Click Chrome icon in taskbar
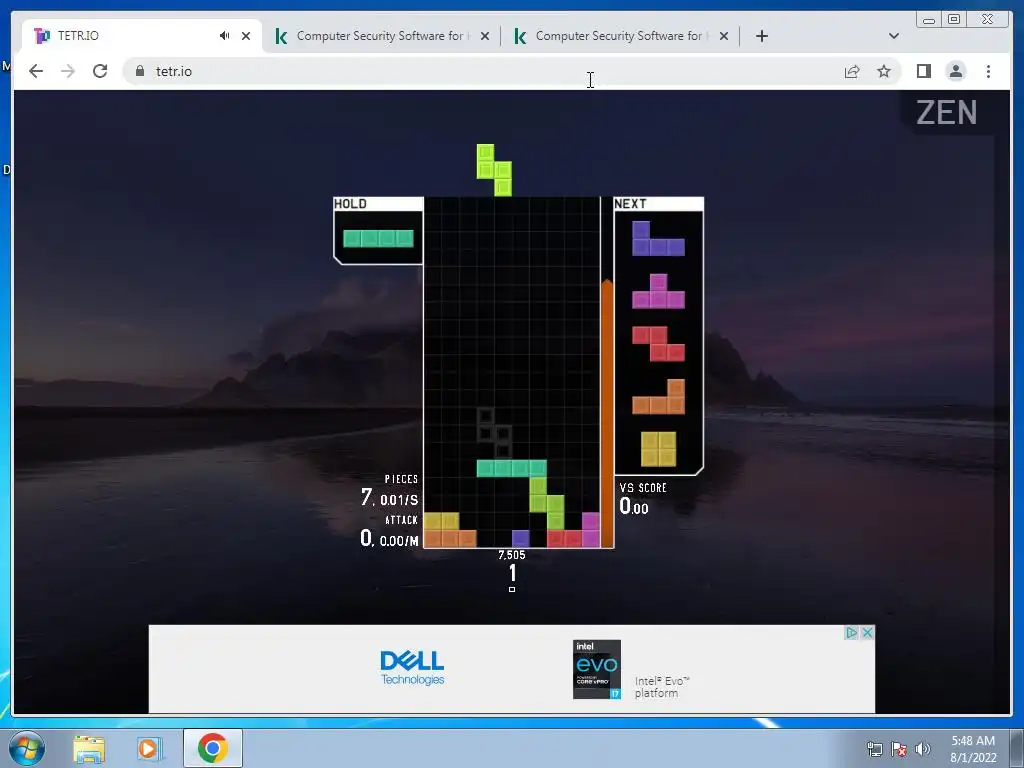 pos(212,748)
